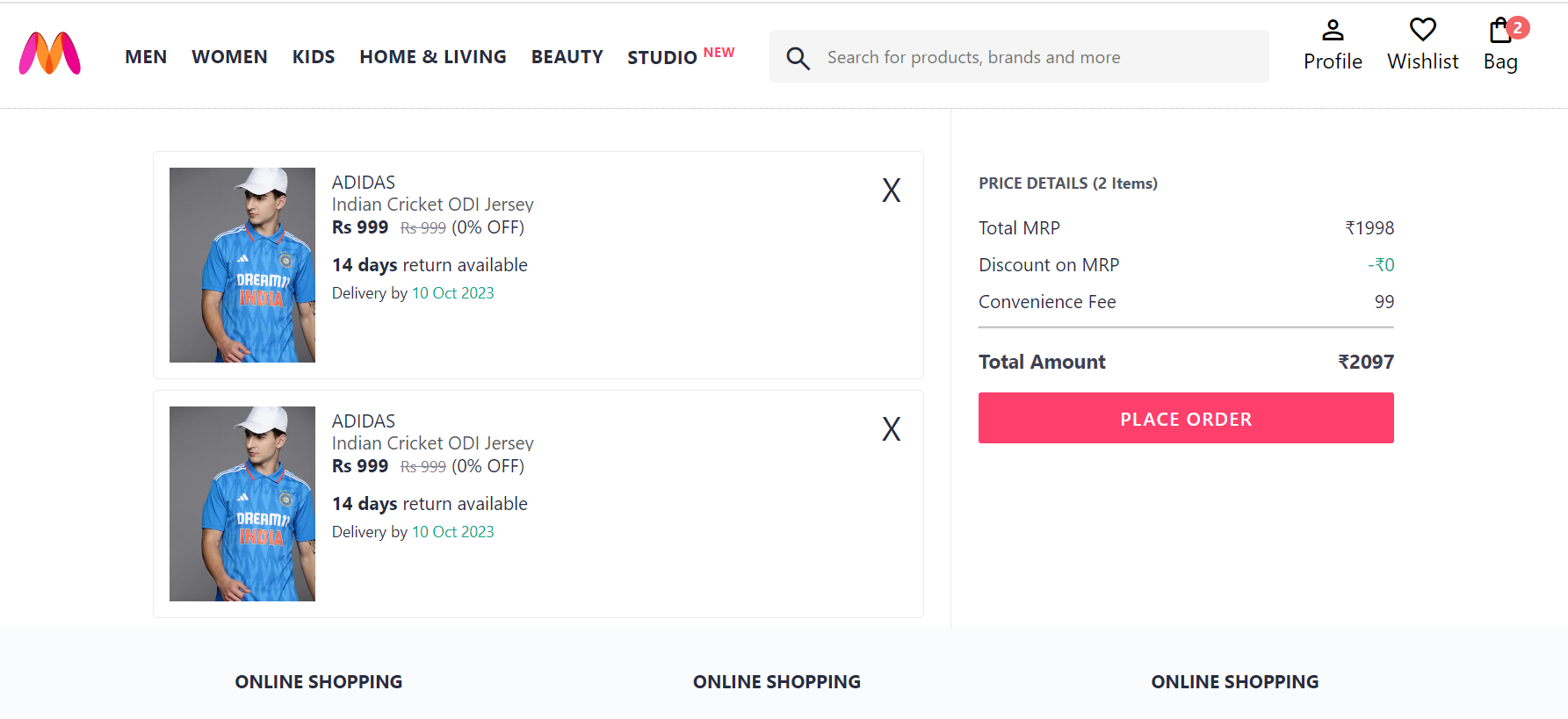The height and width of the screenshot is (719, 1568).
Task: Focus the product search field
Action: click(x=1037, y=57)
